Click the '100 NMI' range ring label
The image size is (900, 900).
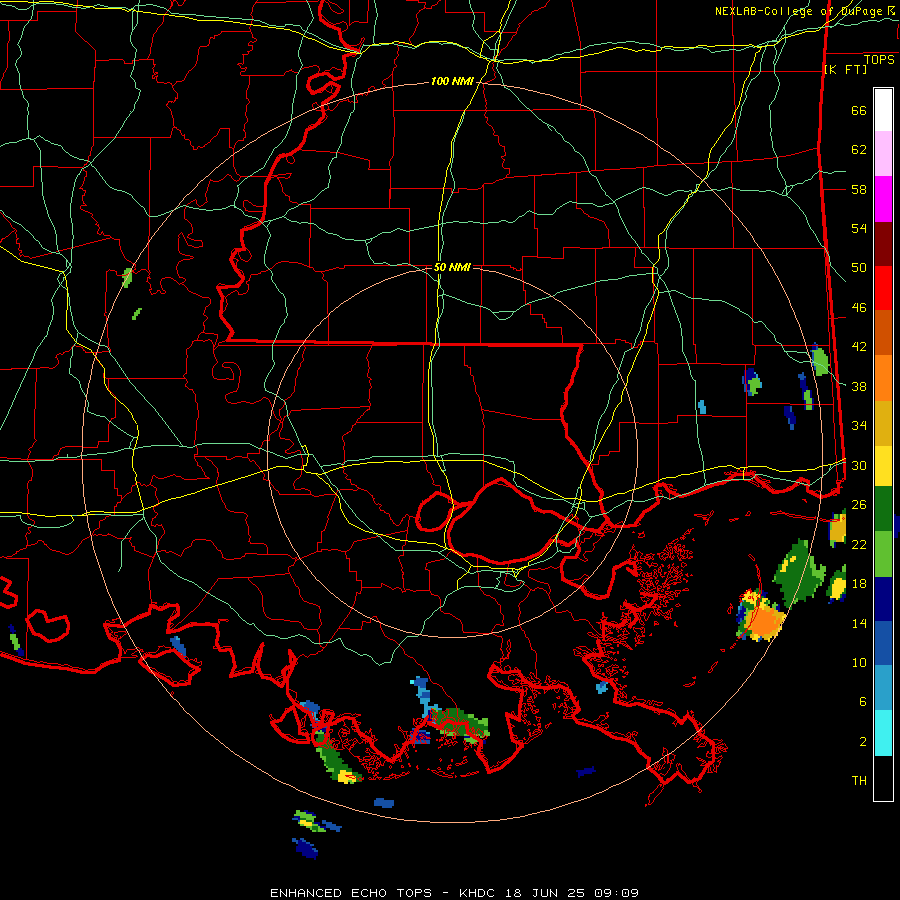[452, 81]
